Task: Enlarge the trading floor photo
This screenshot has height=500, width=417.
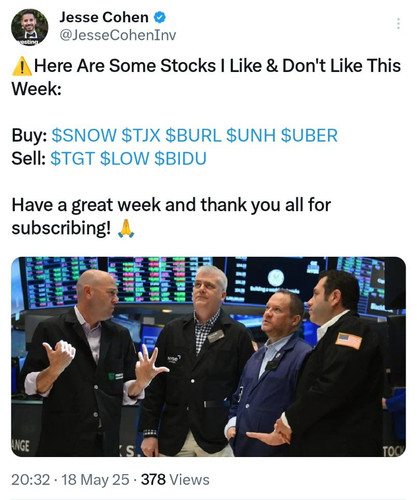Action: [209, 357]
